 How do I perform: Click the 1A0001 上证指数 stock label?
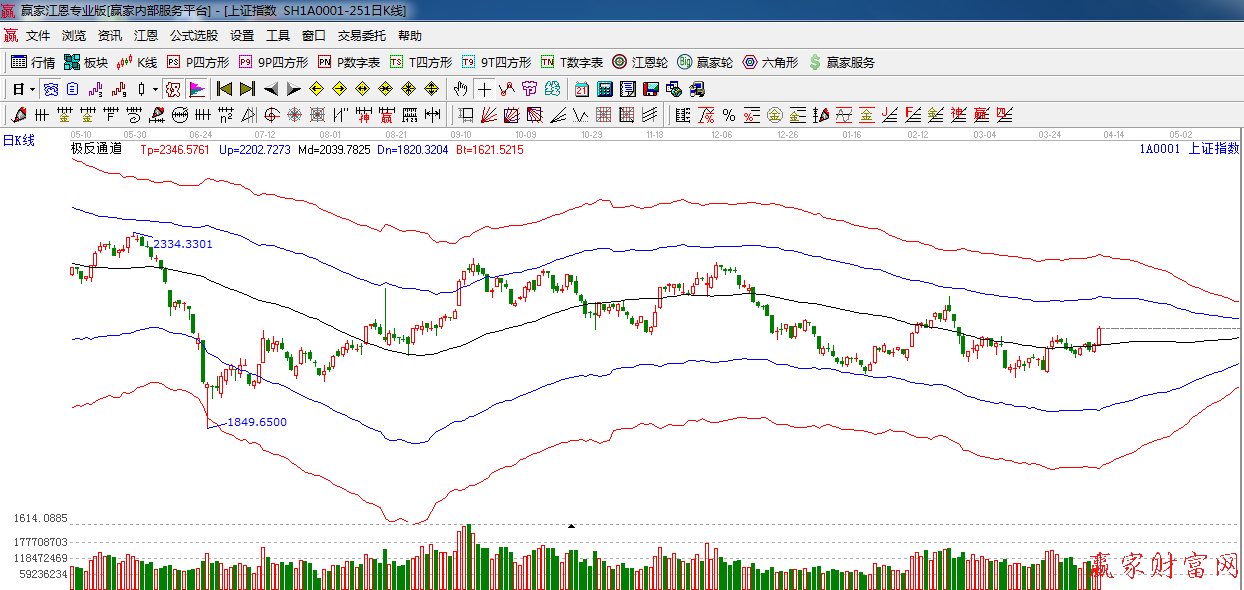pyautogui.click(x=1188, y=149)
